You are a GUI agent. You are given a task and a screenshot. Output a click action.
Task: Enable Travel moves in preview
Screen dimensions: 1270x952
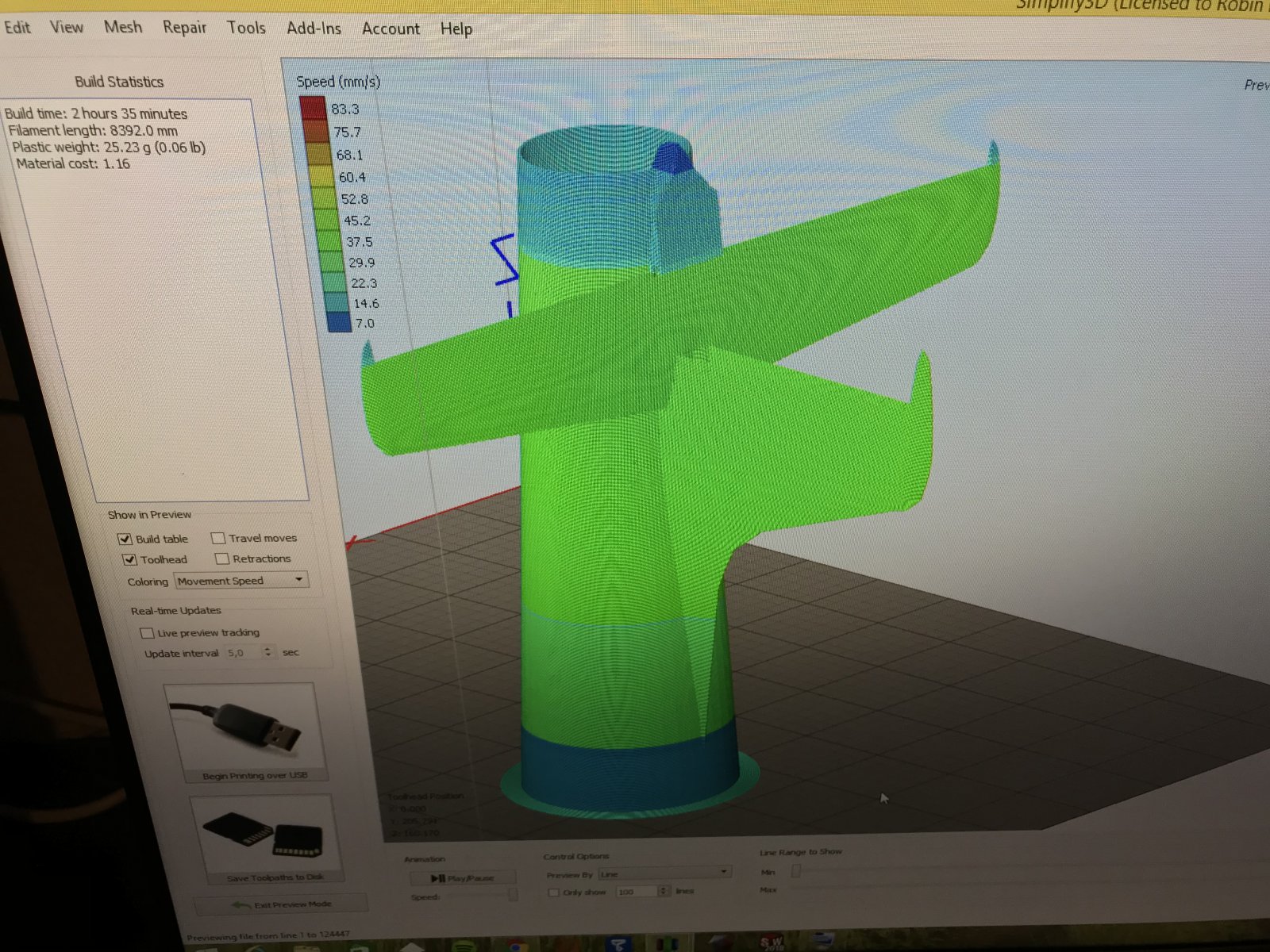click(218, 539)
